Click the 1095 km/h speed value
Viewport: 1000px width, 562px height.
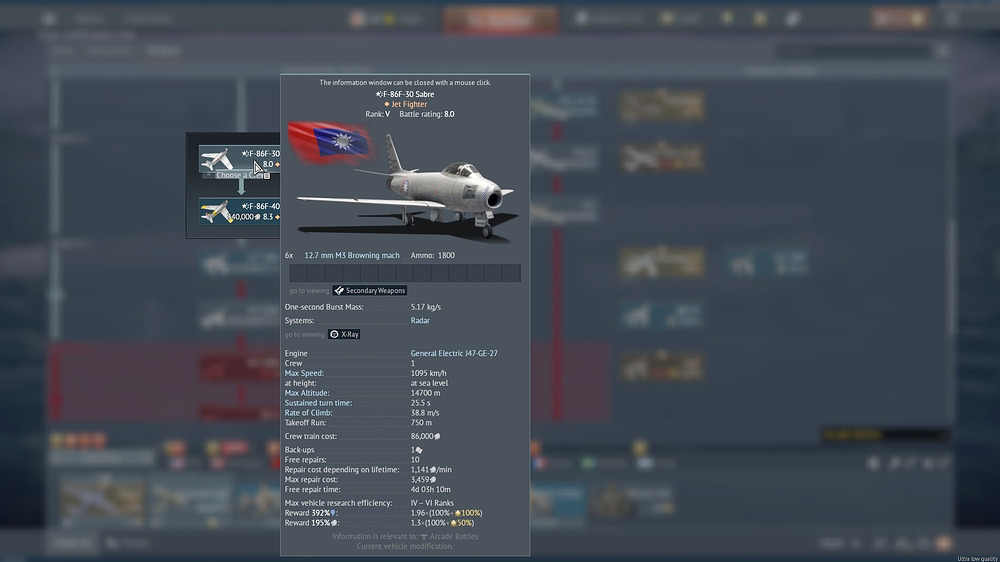[x=428, y=373]
